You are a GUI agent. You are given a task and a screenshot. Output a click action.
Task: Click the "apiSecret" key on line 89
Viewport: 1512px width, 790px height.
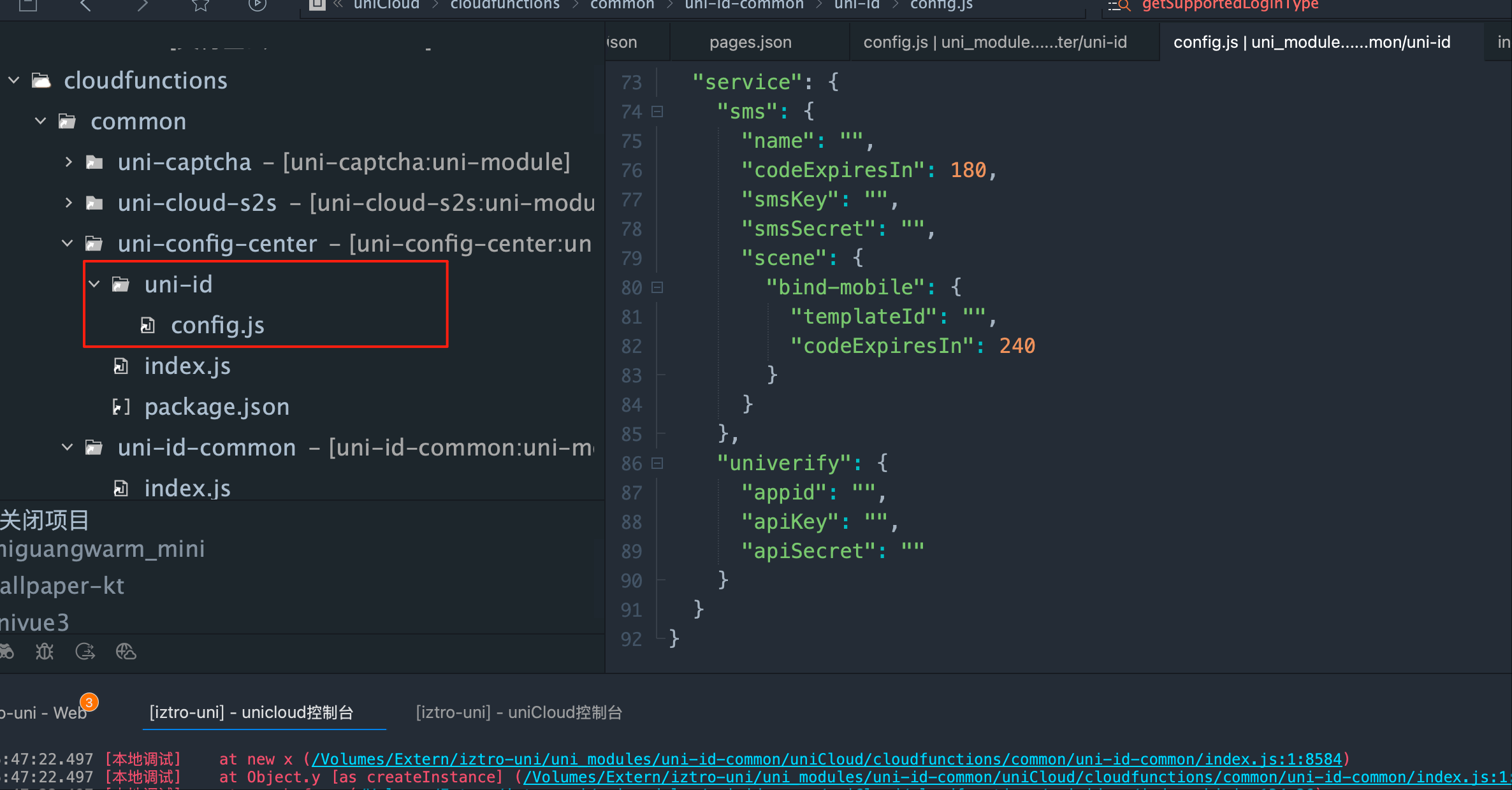pyautogui.click(x=808, y=551)
